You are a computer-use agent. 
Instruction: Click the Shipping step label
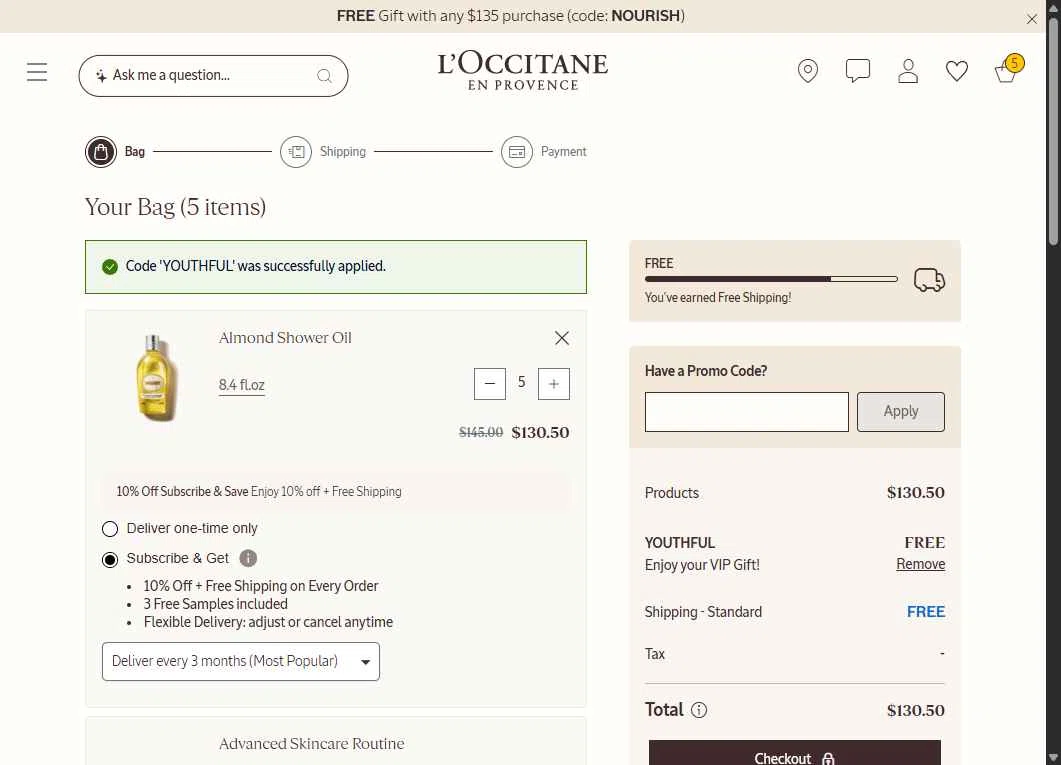[343, 152]
